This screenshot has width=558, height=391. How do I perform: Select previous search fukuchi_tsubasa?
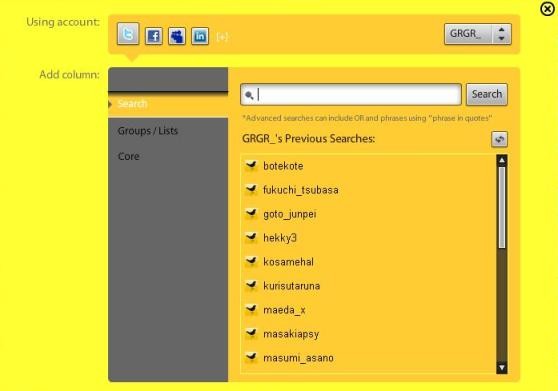point(301,190)
